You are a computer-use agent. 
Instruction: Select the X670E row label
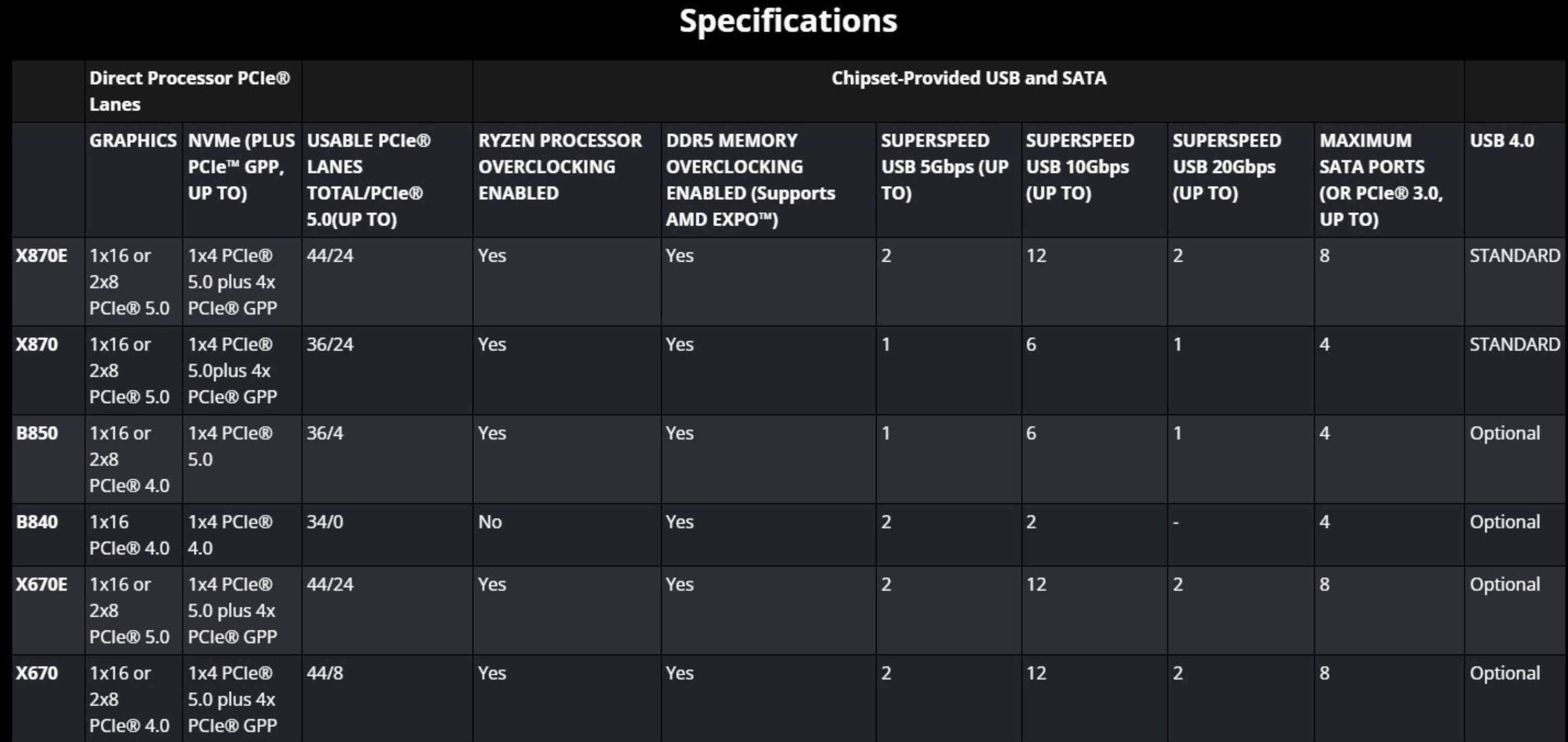click(x=41, y=585)
